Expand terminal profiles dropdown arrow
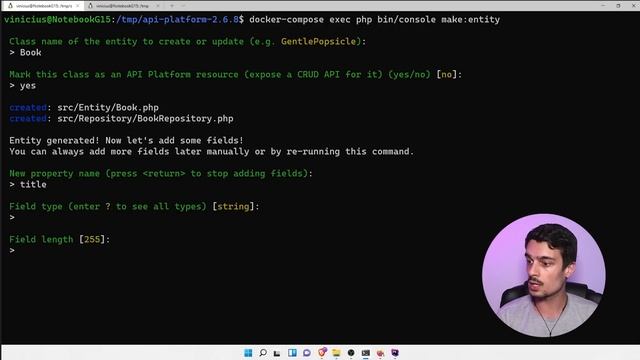This screenshot has height=360, width=640. point(183,6)
